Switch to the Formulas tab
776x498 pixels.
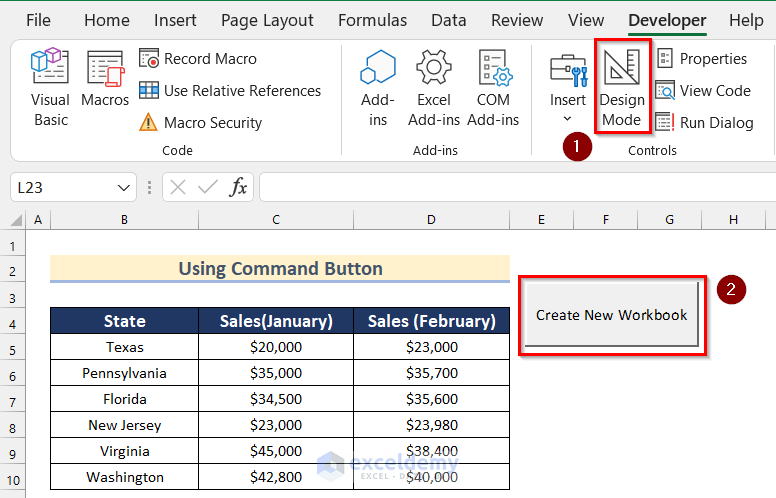pos(372,20)
